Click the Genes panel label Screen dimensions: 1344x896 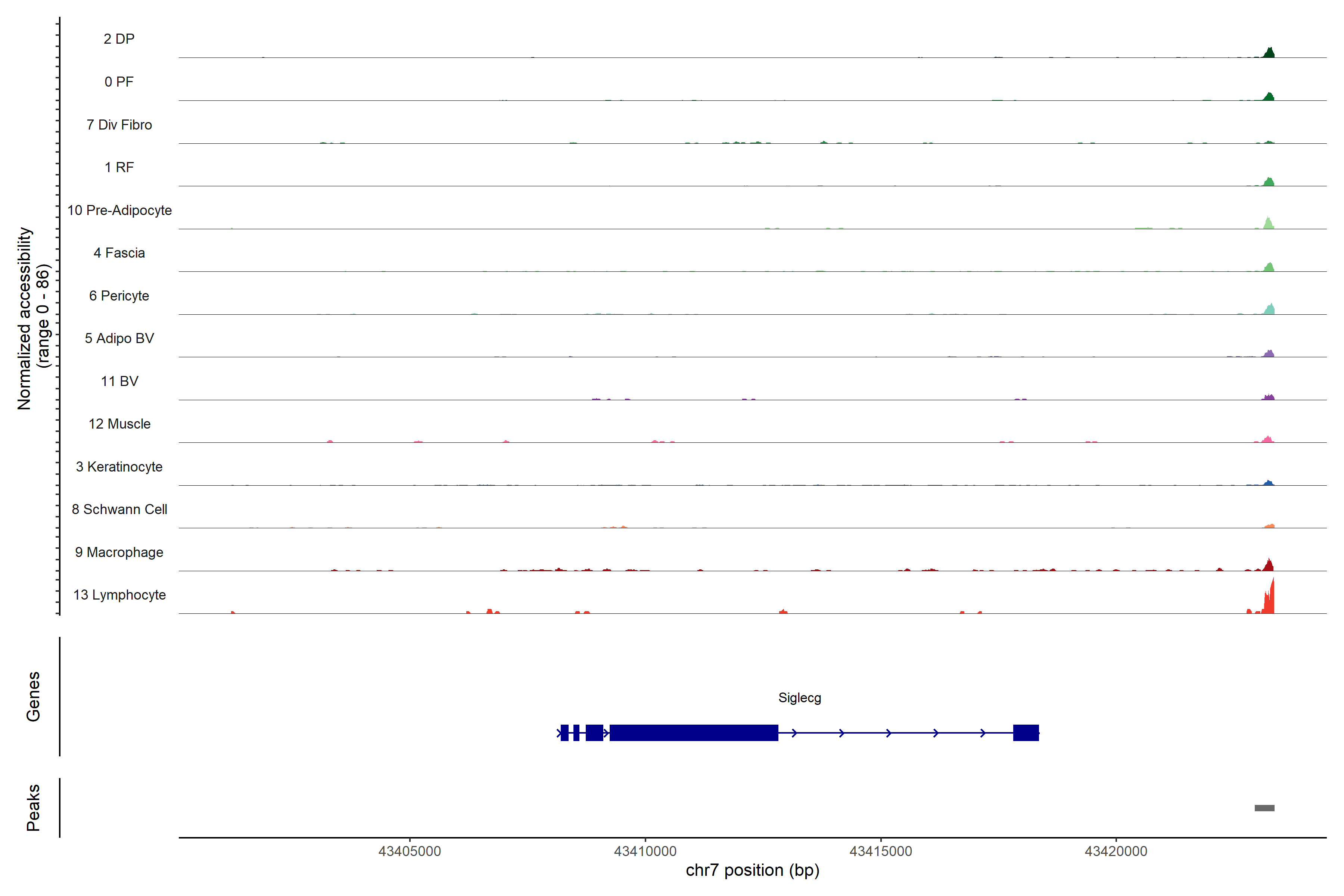point(33,696)
